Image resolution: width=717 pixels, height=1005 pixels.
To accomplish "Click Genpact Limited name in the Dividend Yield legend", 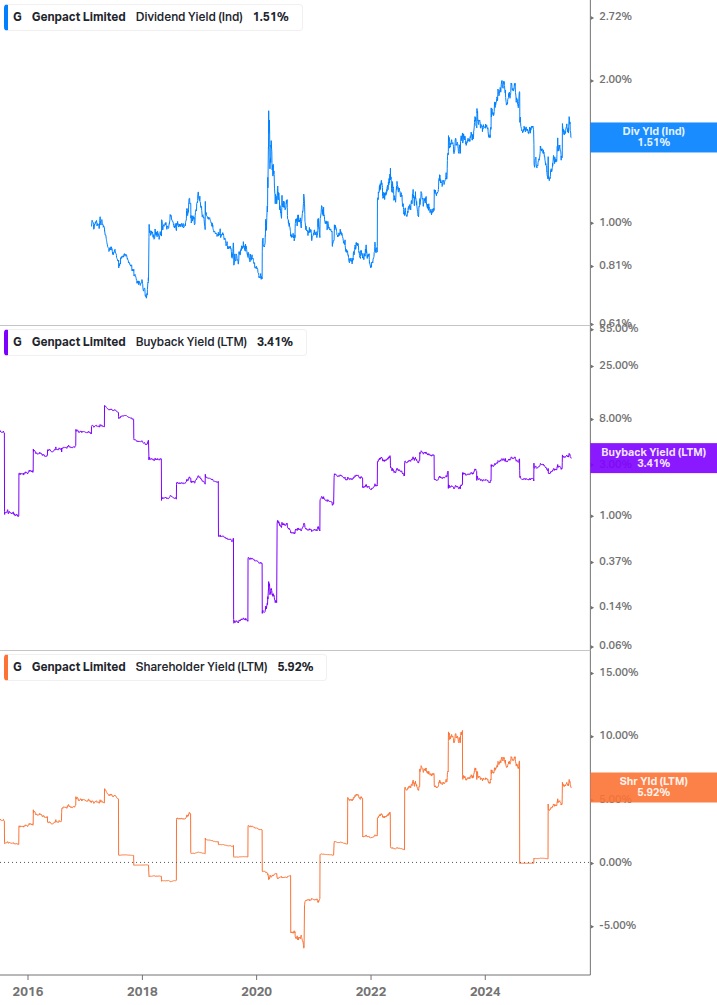I will 79,17.
